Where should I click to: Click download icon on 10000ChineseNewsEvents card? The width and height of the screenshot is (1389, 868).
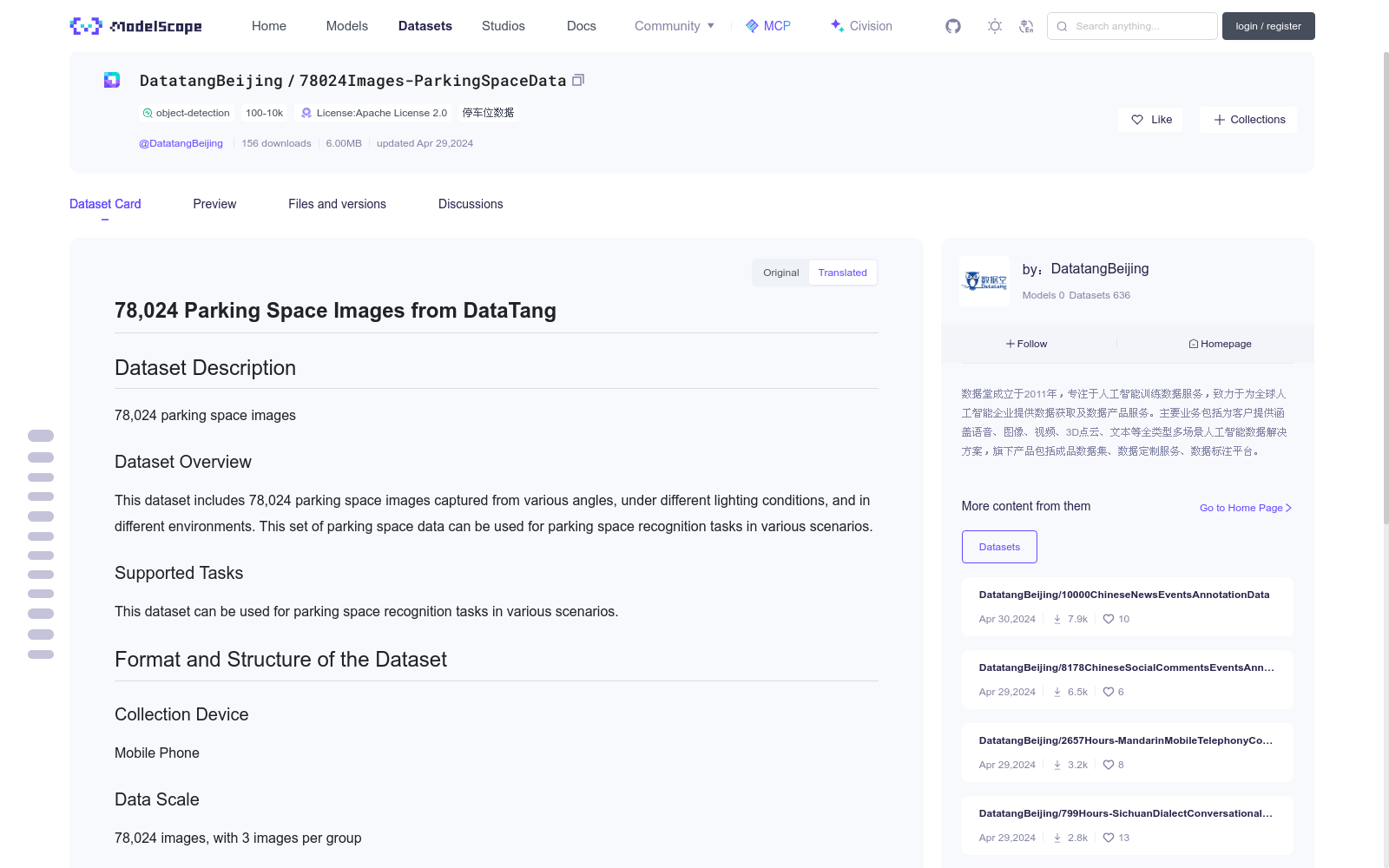pos(1057,619)
